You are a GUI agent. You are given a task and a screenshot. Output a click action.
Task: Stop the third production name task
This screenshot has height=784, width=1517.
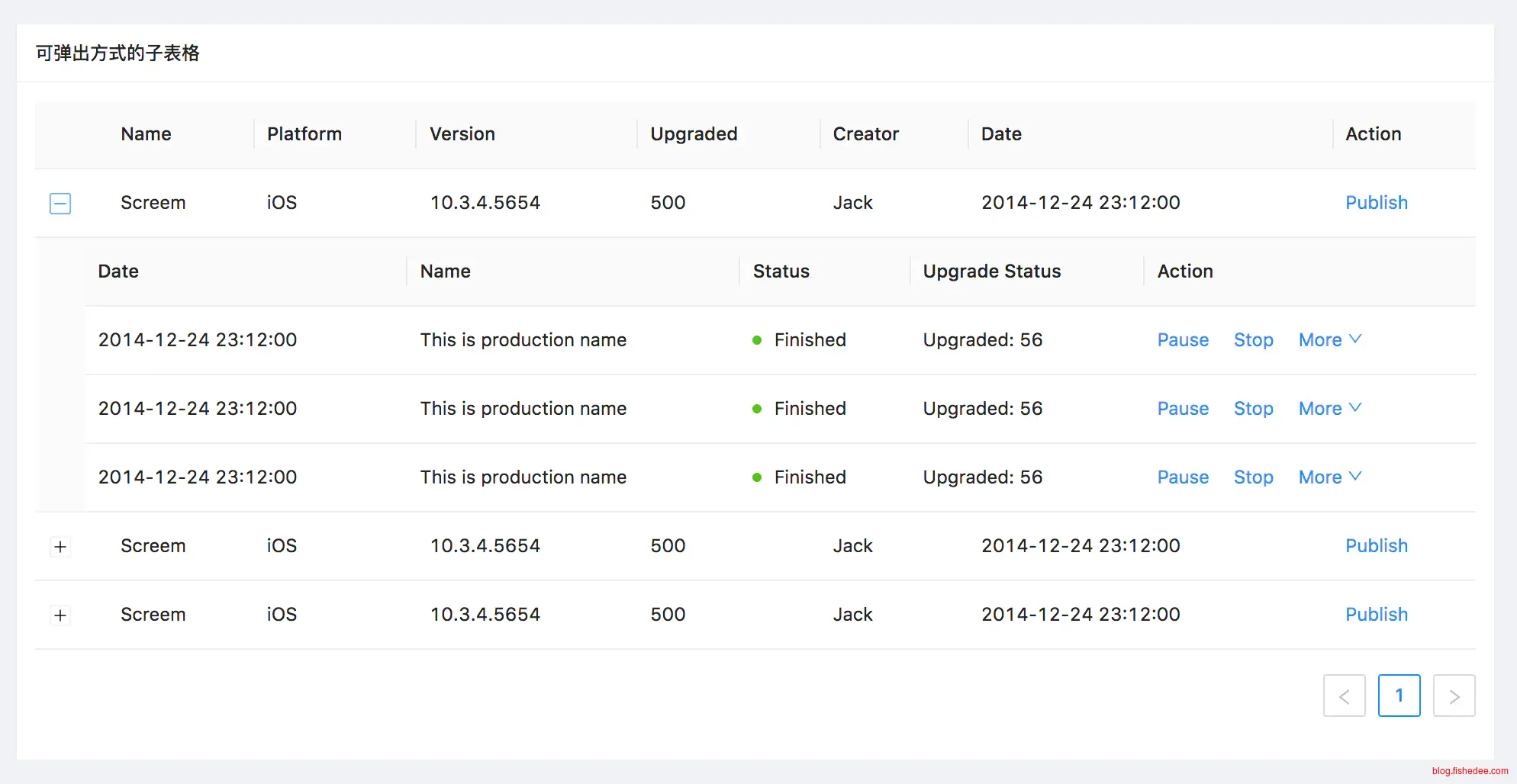point(1253,477)
